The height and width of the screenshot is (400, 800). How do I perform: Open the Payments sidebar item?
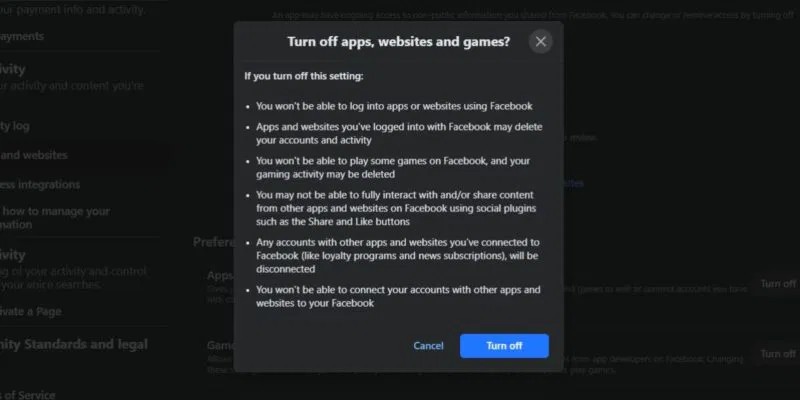point(22,36)
